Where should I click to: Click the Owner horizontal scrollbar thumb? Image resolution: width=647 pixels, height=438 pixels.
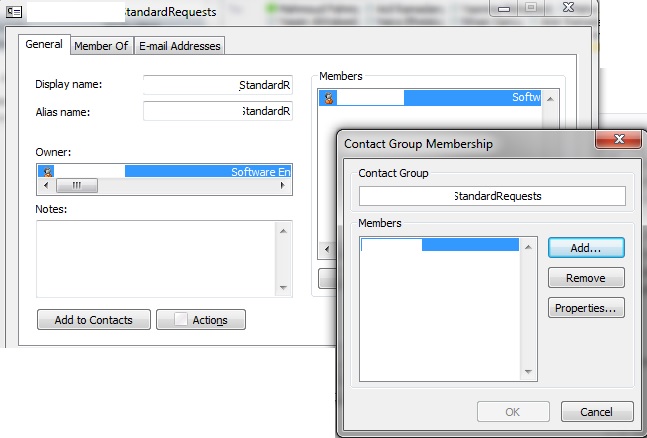[77, 185]
